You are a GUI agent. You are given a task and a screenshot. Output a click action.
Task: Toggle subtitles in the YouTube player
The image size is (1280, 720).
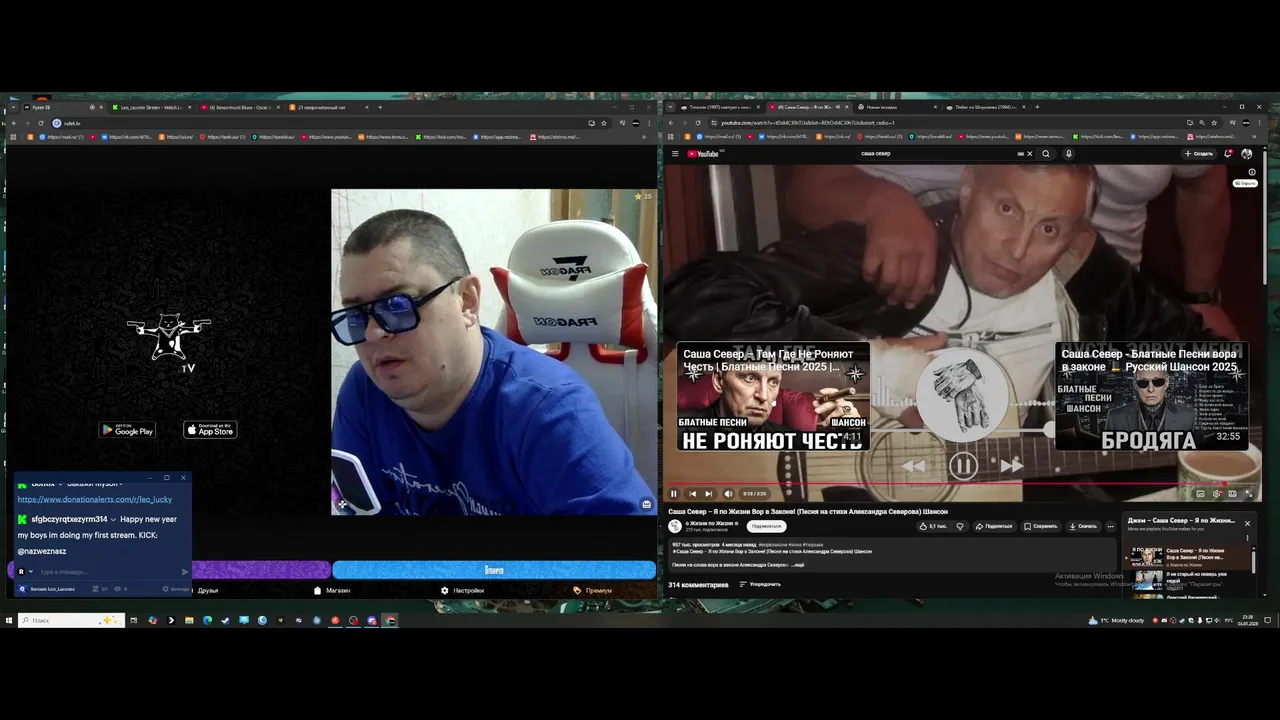1201,493
